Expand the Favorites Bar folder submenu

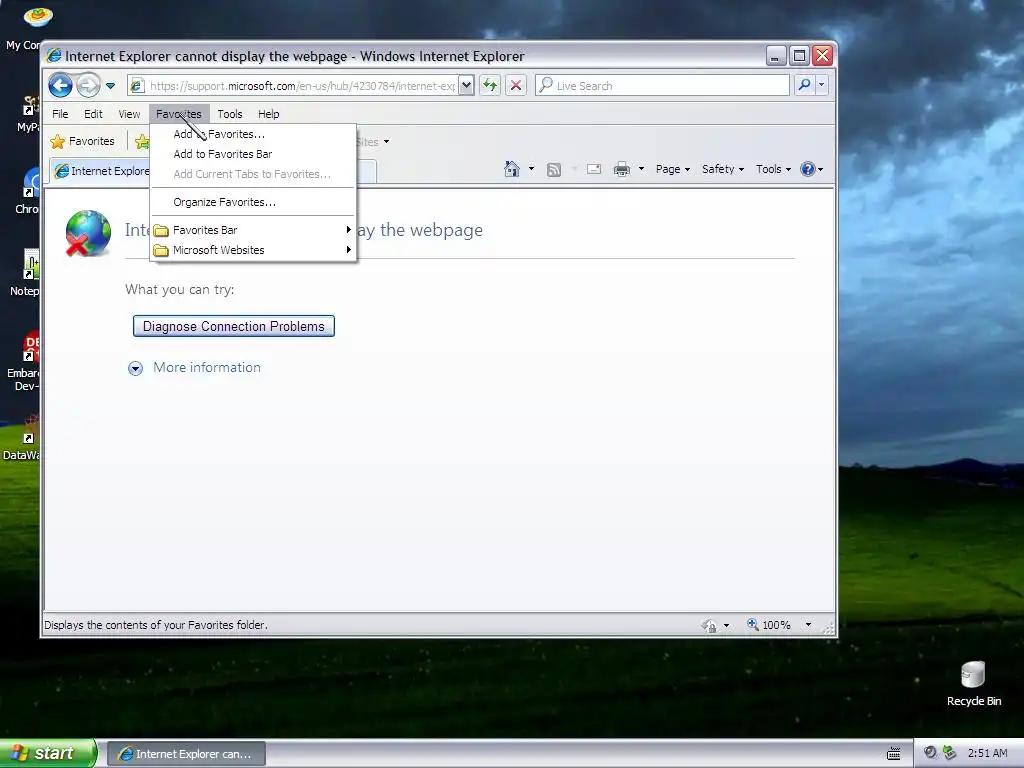253,230
